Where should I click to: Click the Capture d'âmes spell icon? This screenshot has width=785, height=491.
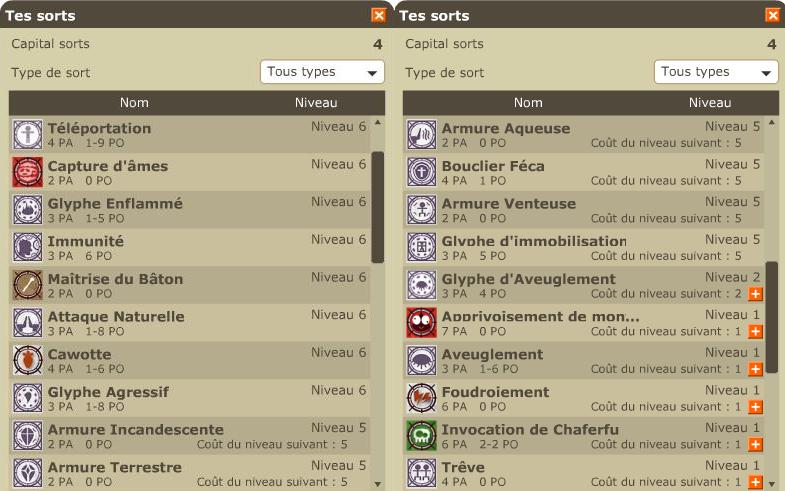[28, 172]
